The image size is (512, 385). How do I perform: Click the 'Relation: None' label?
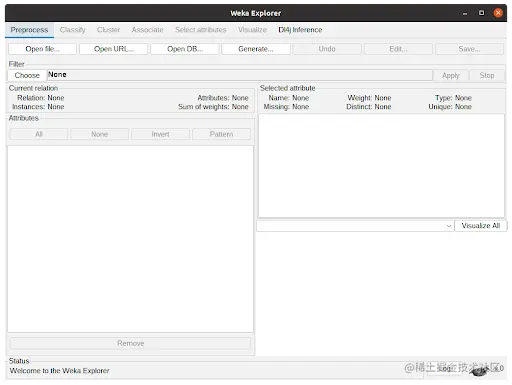(41, 98)
